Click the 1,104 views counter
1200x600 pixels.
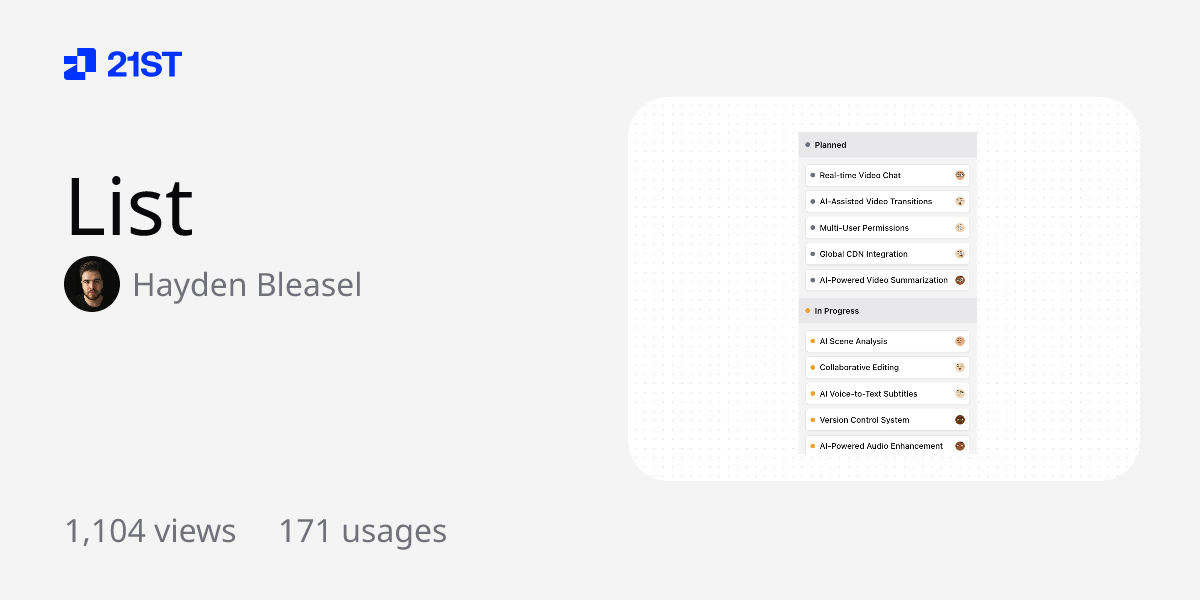(150, 531)
